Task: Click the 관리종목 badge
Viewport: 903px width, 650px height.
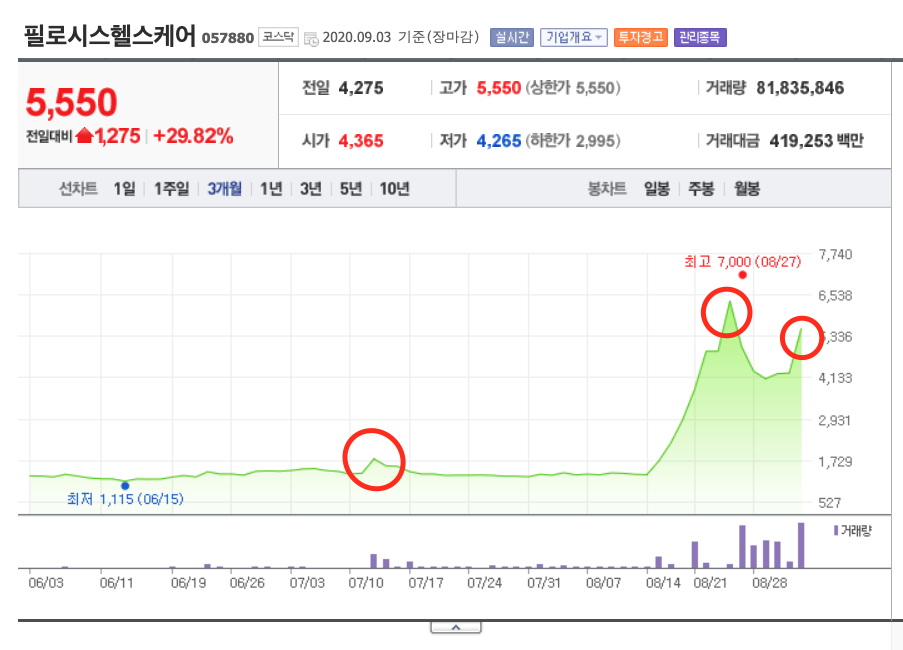Action: [x=700, y=37]
